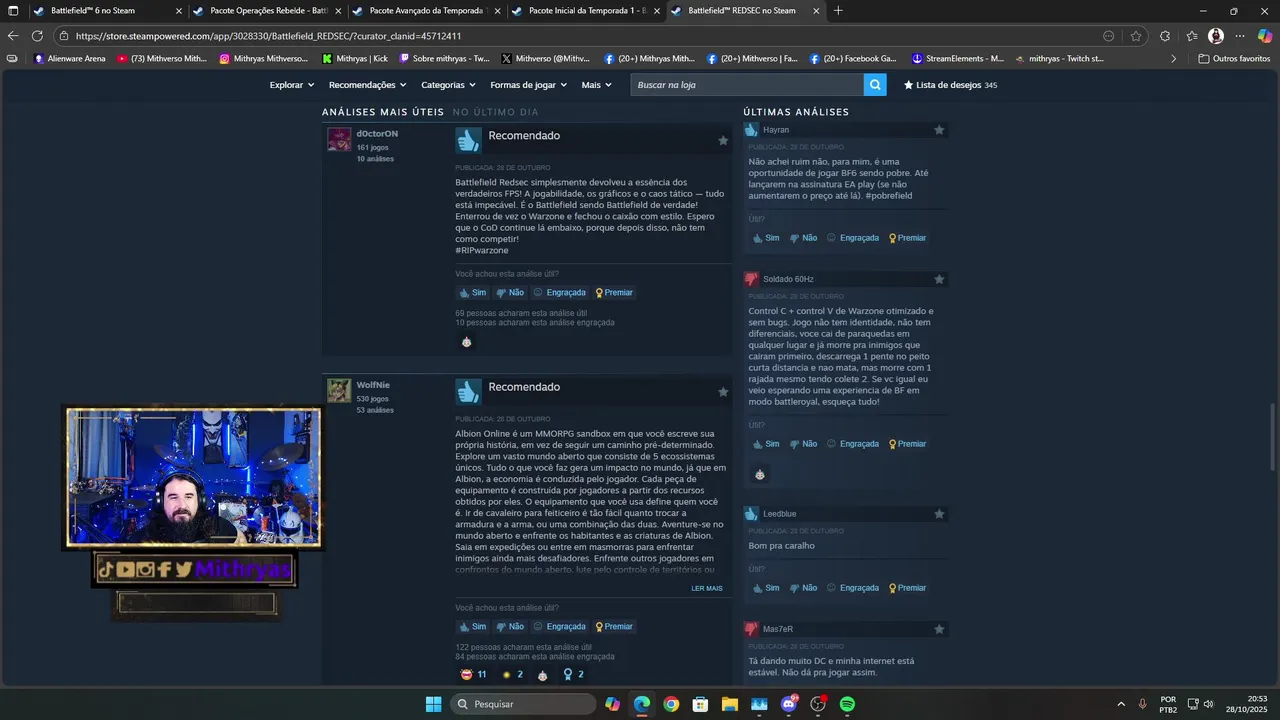This screenshot has width=1280, height=720.
Task: Open the tab actions menu at top-left
Action: pos(12,11)
